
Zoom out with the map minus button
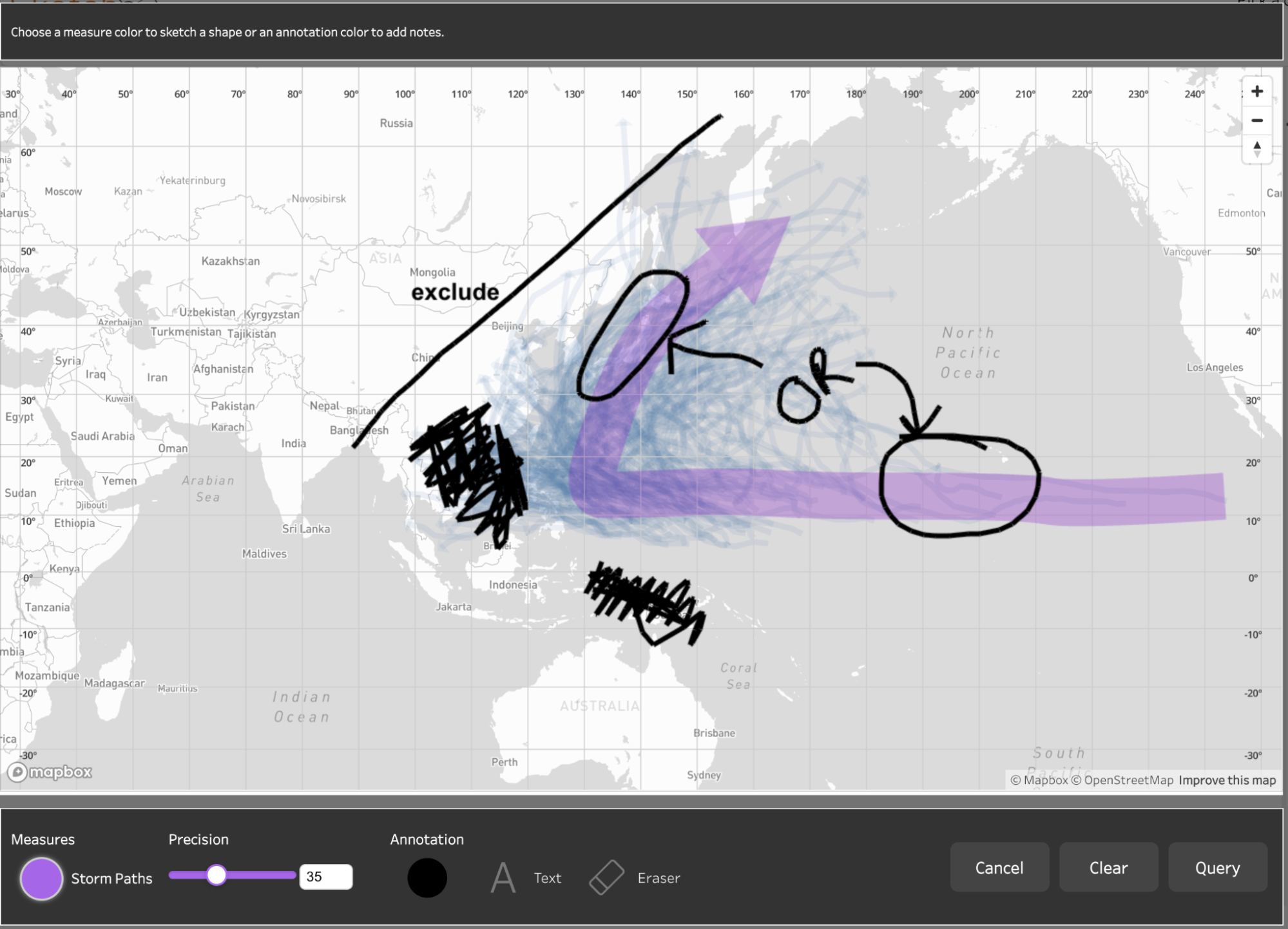point(1256,120)
